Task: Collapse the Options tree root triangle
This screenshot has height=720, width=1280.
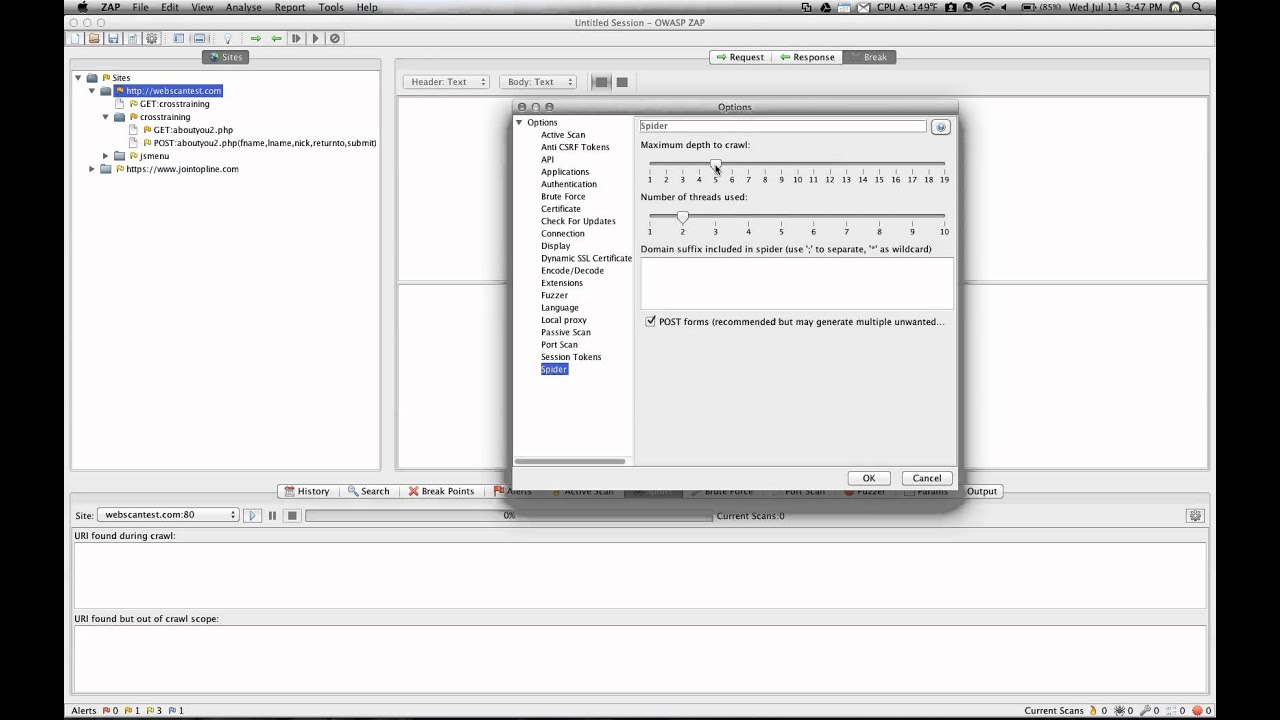Action: [x=519, y=122]
